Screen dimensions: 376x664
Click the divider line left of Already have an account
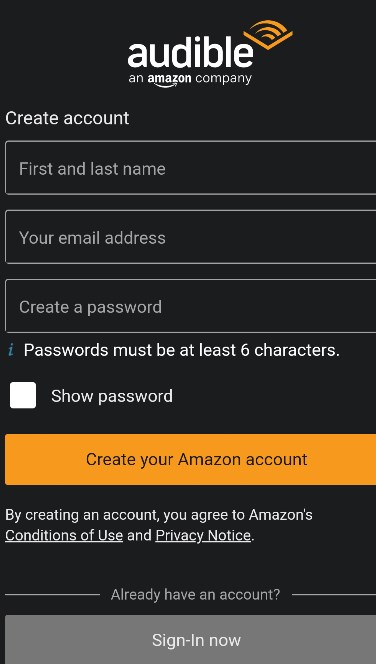pyautogui.click(x=53, y=595)
